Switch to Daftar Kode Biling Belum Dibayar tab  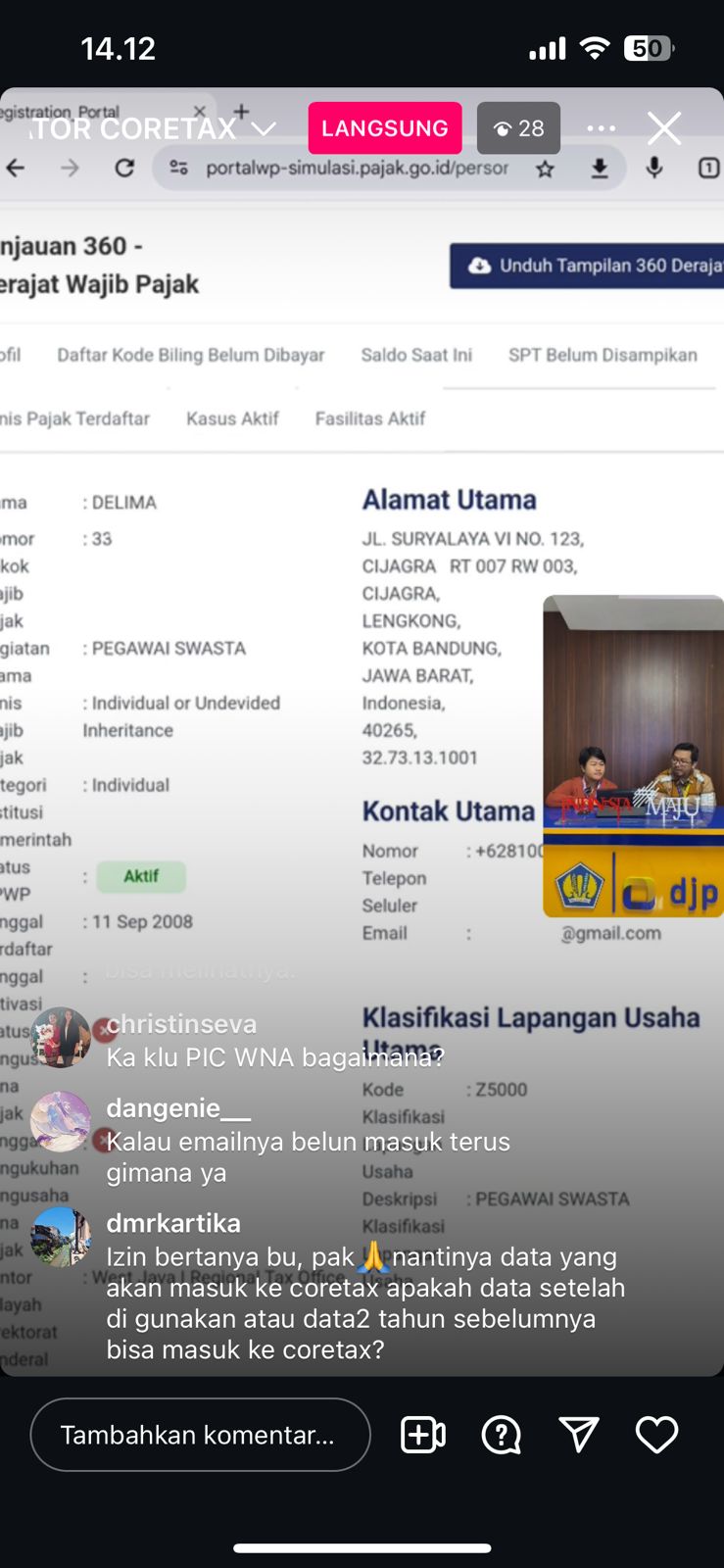190,355
